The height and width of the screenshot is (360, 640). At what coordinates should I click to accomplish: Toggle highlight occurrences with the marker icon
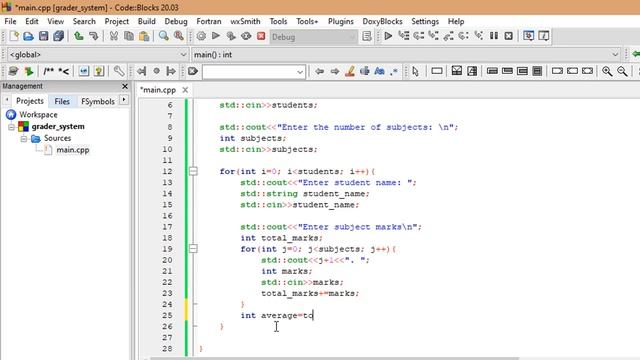click(x=350, y=71)
